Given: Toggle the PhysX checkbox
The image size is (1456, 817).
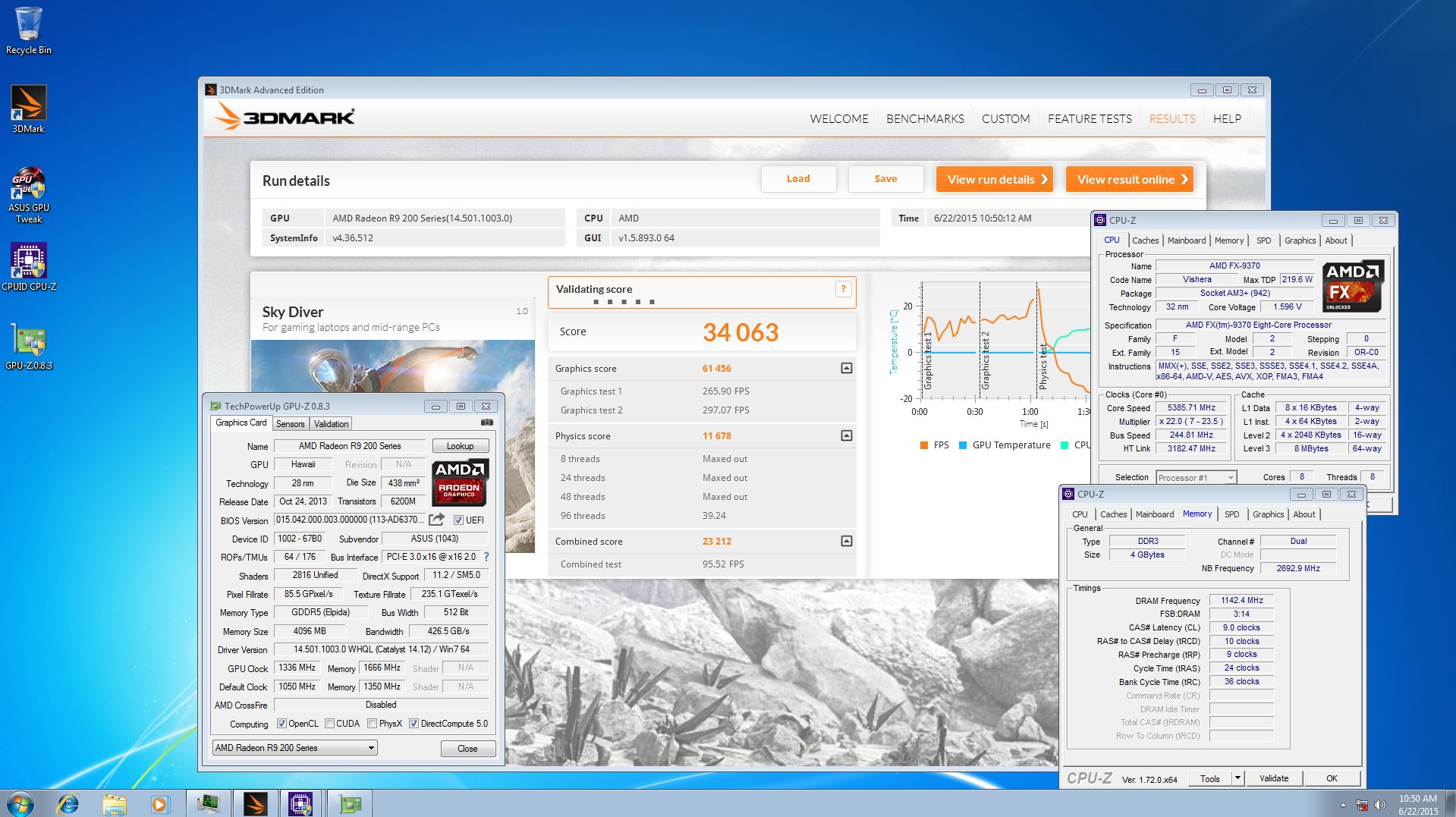Looking at the screenshot, I should pyautogui.click(x=372, y=724).
